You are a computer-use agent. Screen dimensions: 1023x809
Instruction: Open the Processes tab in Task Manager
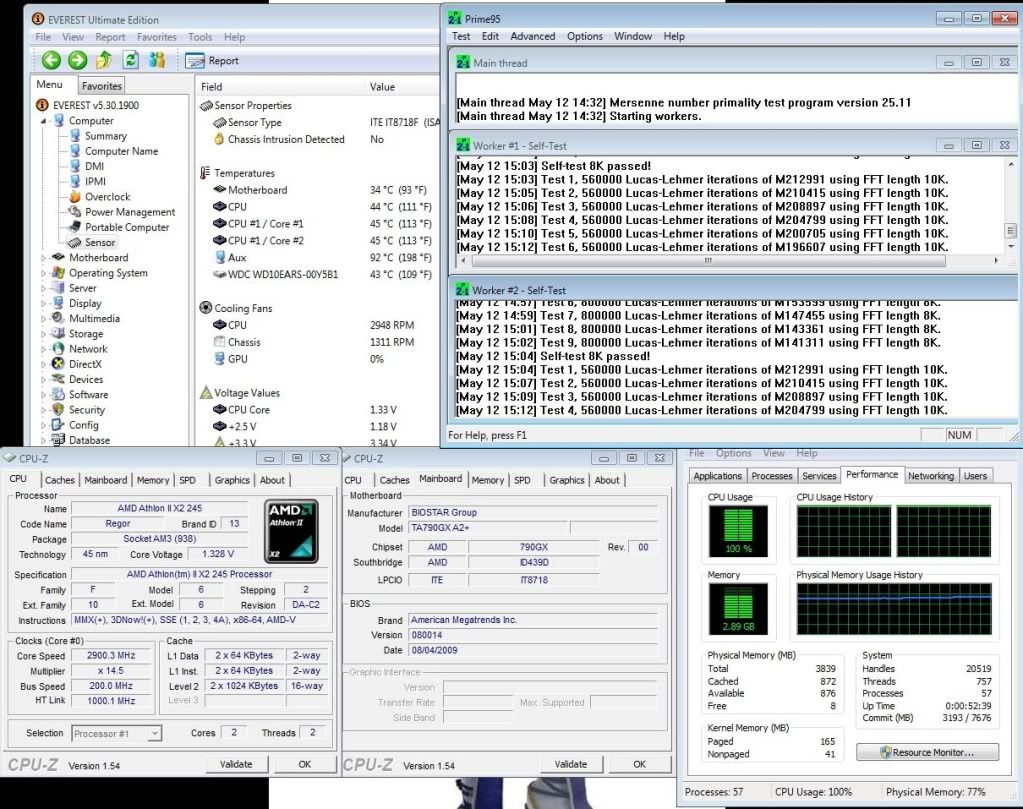[x=772, y=476]
